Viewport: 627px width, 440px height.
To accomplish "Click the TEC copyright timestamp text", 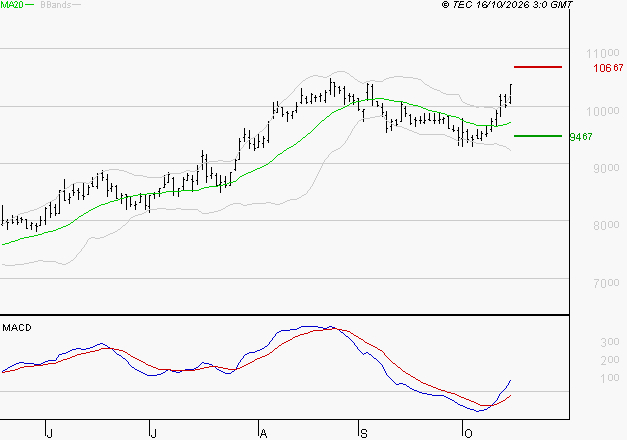I will pyautogui.click(x=507, y=5).
